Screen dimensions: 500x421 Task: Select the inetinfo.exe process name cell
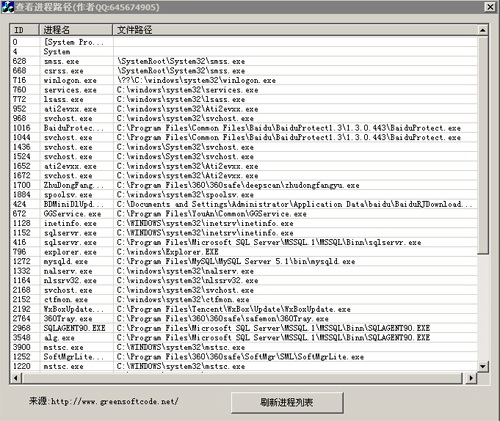[x=70, y=223]
